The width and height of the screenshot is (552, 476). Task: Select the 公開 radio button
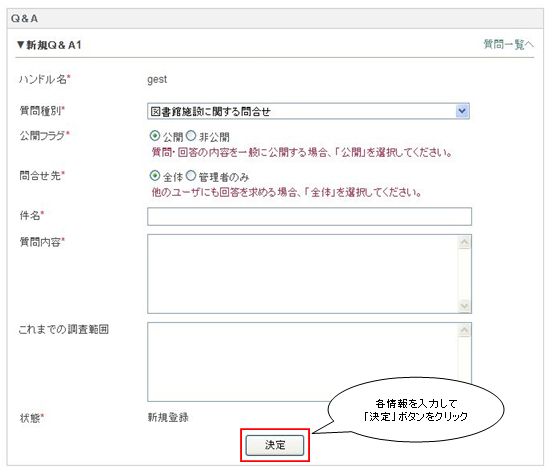pos(155,136)
